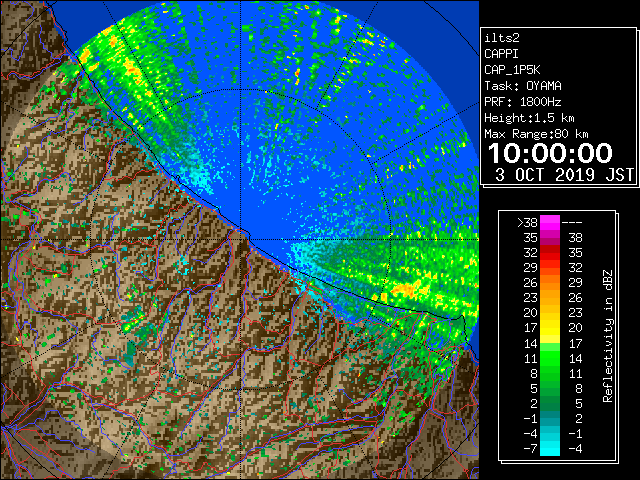The width and height of the screenshot is (640, 480).
Task: Select the "CAPPI" product type text
Action: click(501, 54)
